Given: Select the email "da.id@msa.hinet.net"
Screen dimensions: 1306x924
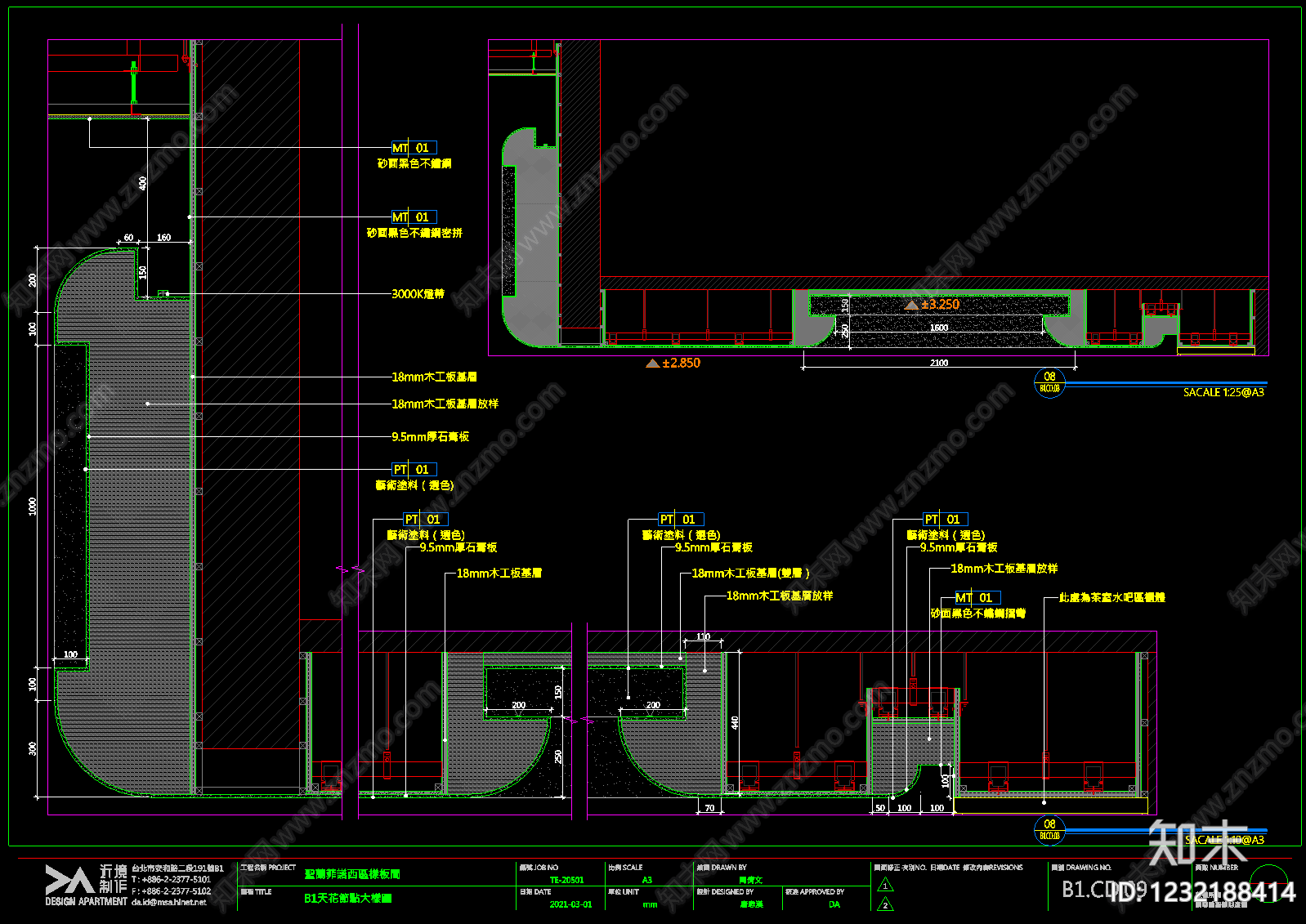Looking at the screenshot, I should pyautogui.click(x=169, y=902).
